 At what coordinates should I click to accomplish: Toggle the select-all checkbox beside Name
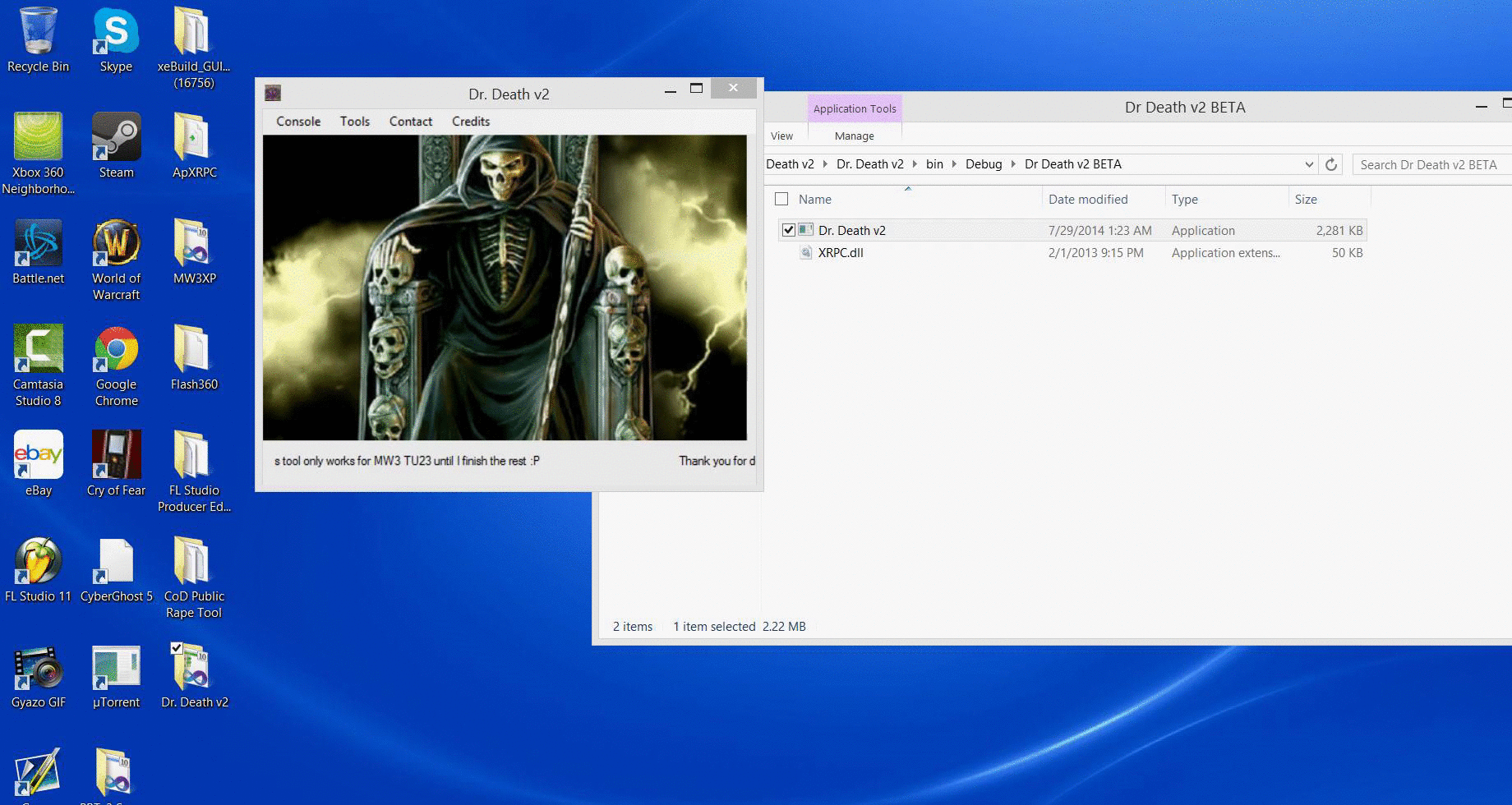[781, 199]
